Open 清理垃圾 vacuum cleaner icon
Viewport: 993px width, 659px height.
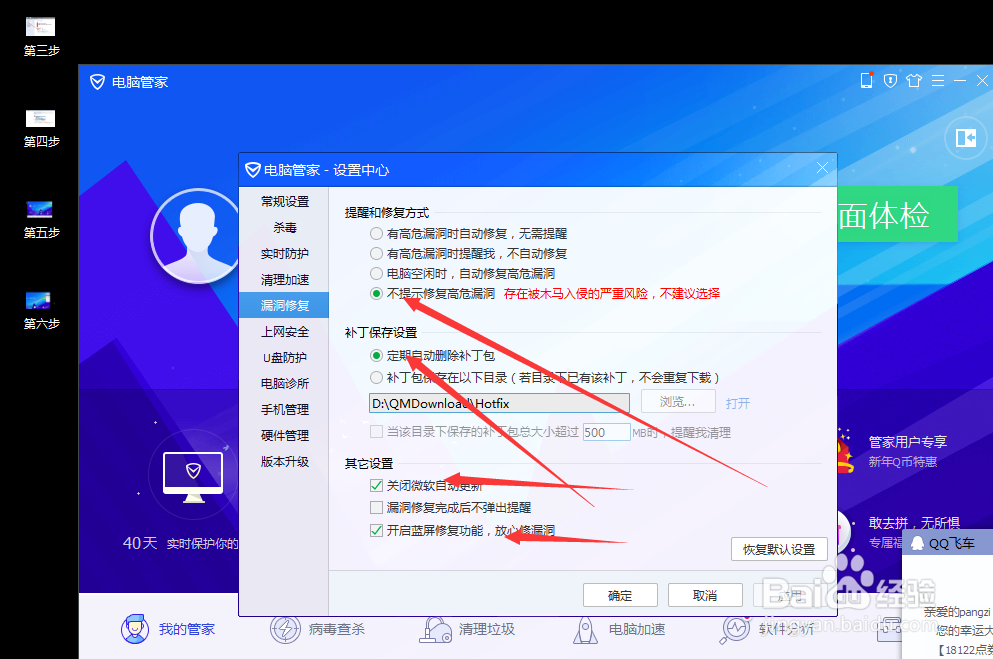[x=434, y=628]
